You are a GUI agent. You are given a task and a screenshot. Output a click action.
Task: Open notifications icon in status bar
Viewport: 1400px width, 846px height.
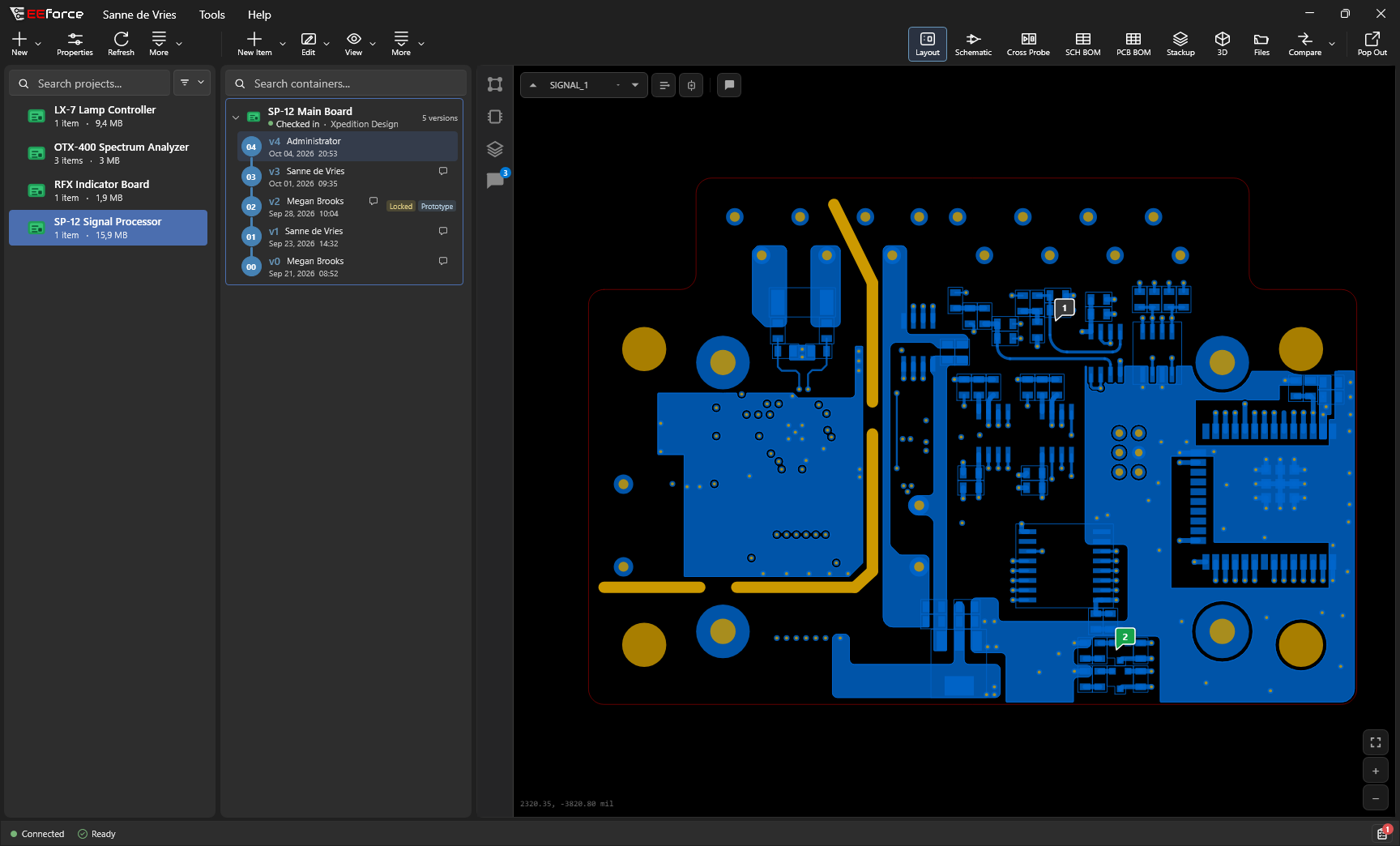(1383, 833)
